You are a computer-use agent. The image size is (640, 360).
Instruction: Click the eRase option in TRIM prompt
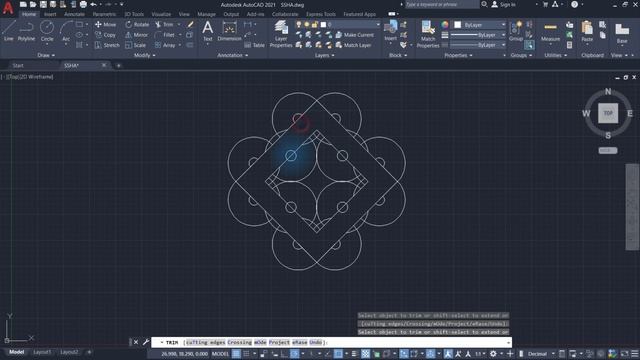click(x=300, y=342)
